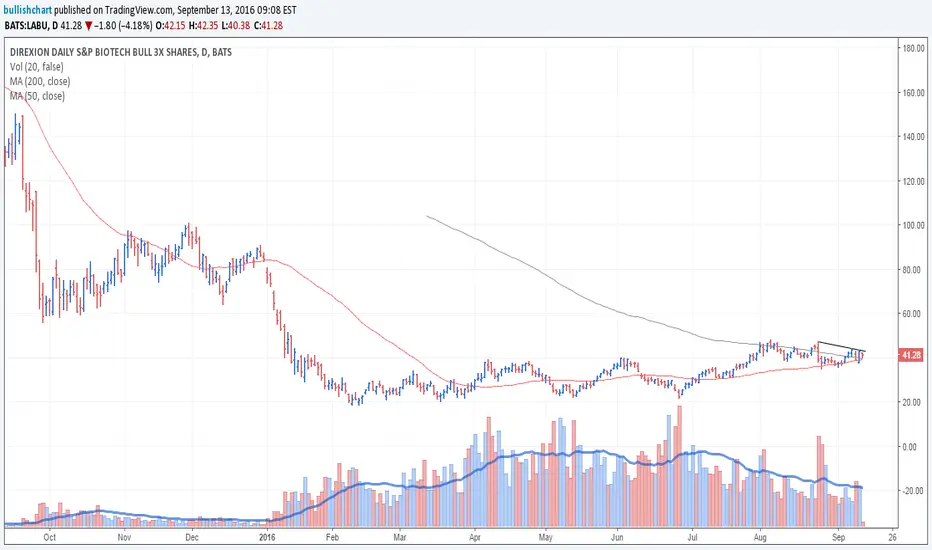Viewport: 932px width, 550px height.
Task: Click the black trendline near September highs
Action: coord(842,347)
